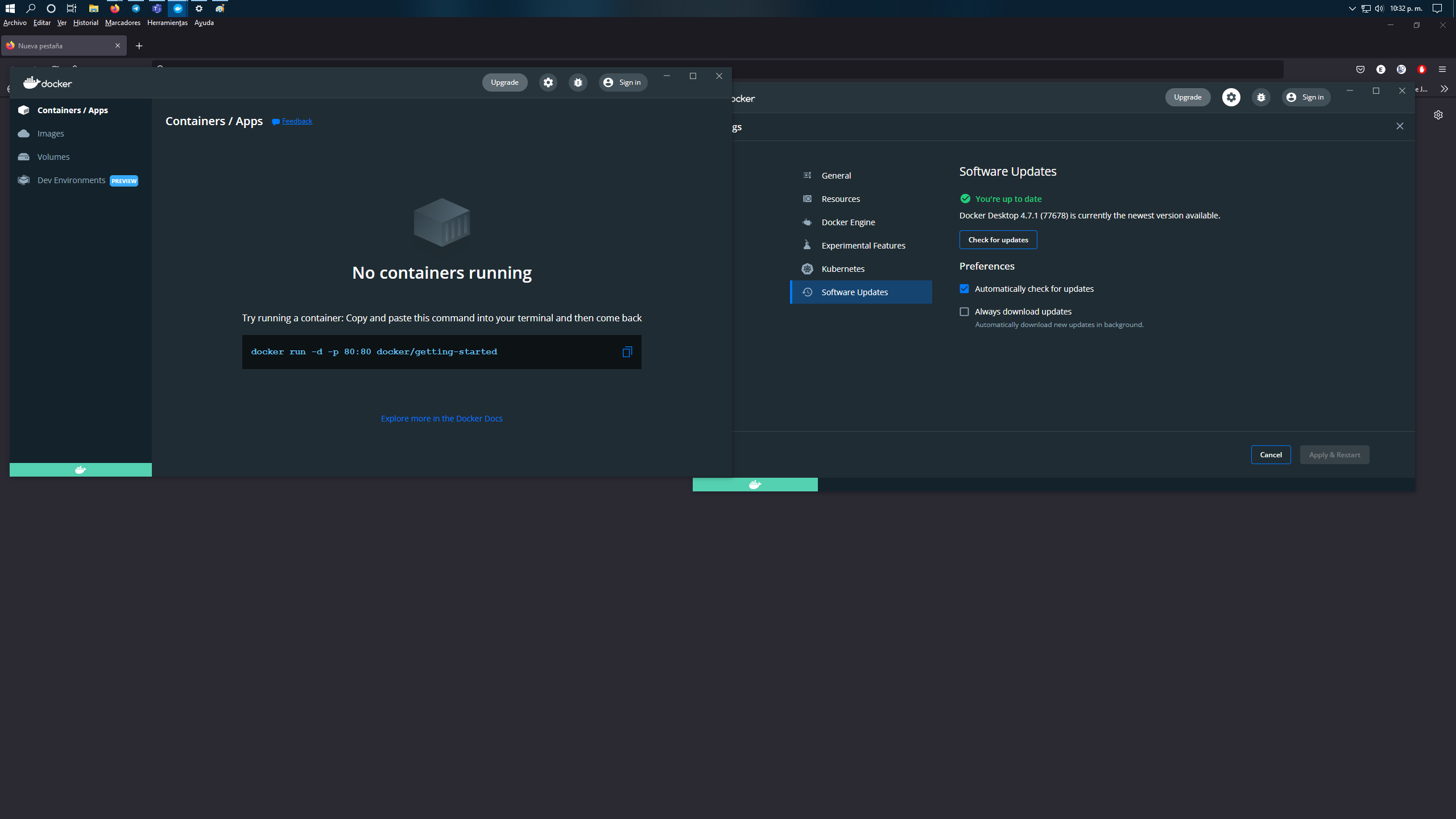Open a new Firefox tab with plus button
The height and width of the screenshot is (819, 1456).
(139, 46)
